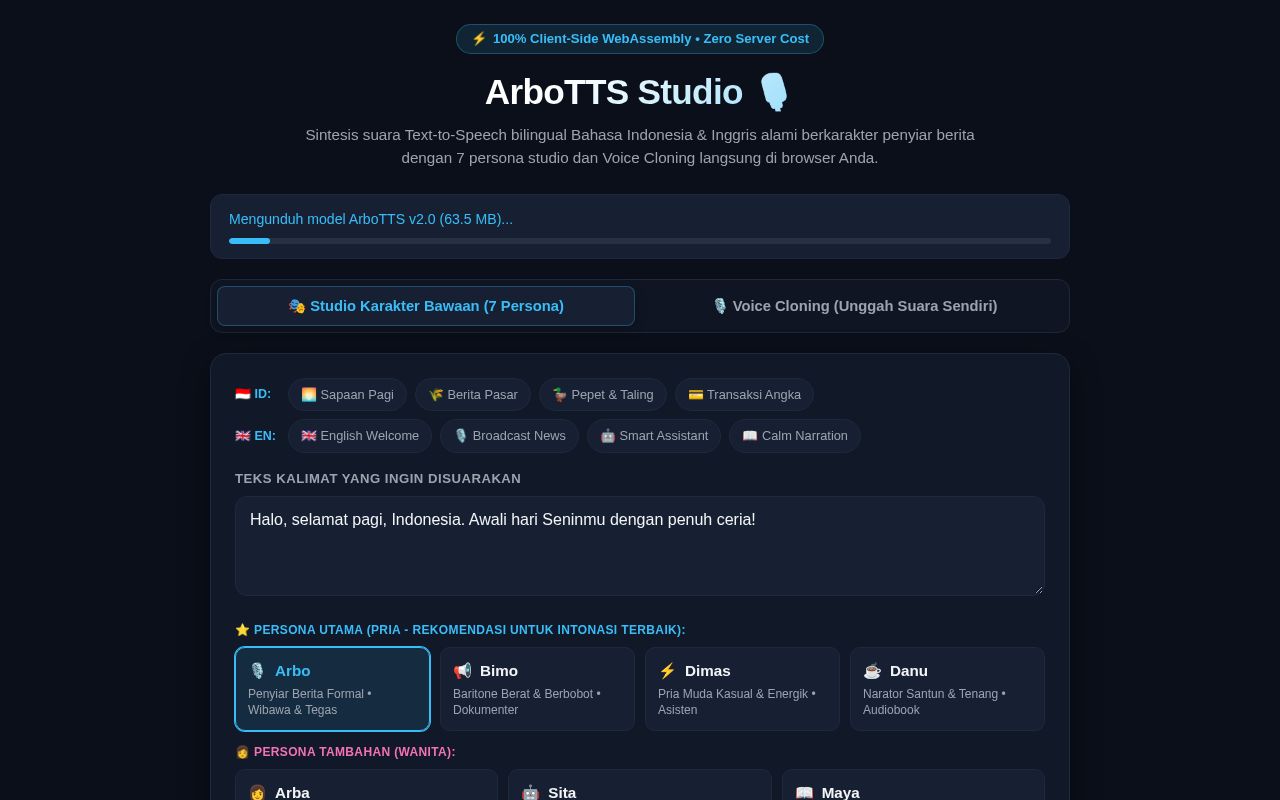1280x800 pixels.
Task: Select the Transaksi Angka preset
Action: [x=744, y=395]
